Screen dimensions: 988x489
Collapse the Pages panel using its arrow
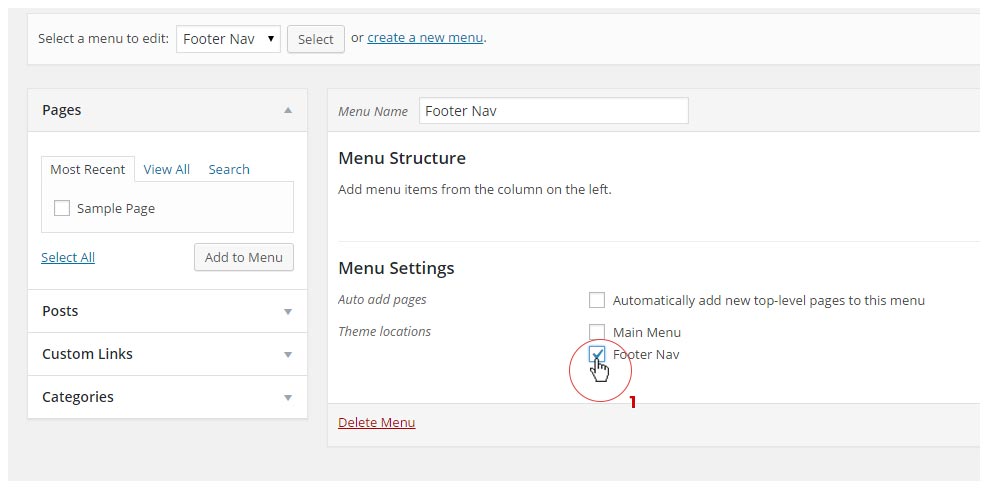click(288, 110)
